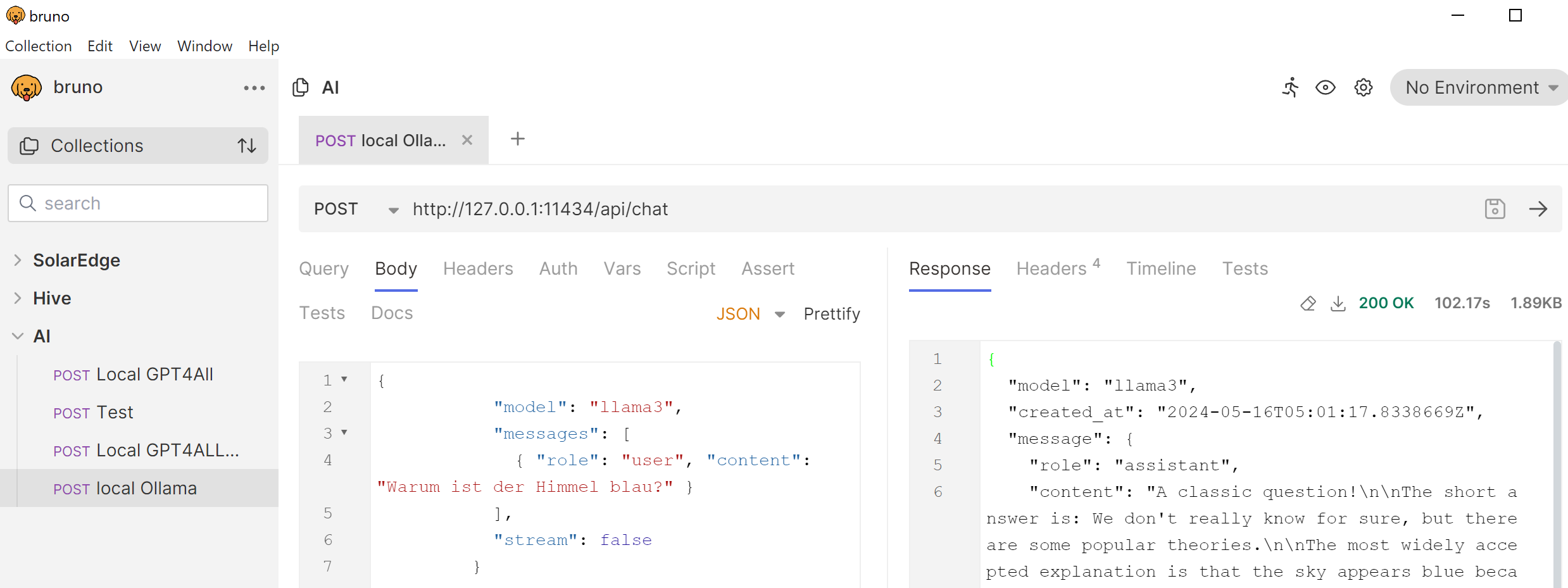Click the AI collection icon in header
Image resolution: width=1568 pixels, height=588 pixels.
[301, 87]
